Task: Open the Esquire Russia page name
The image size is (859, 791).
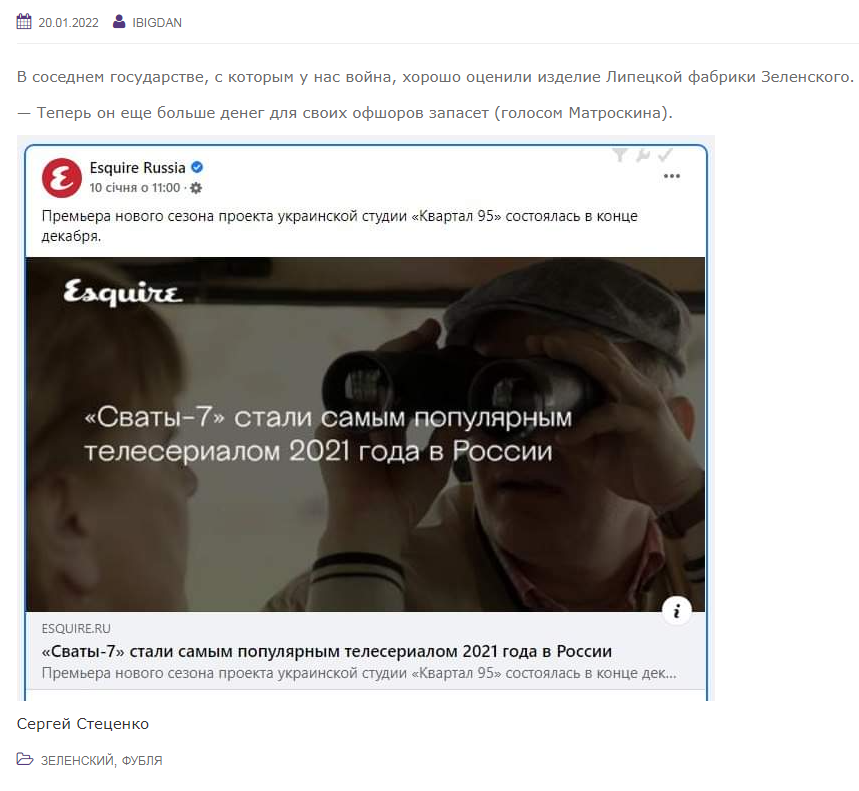Action: (x=138, y=168)
